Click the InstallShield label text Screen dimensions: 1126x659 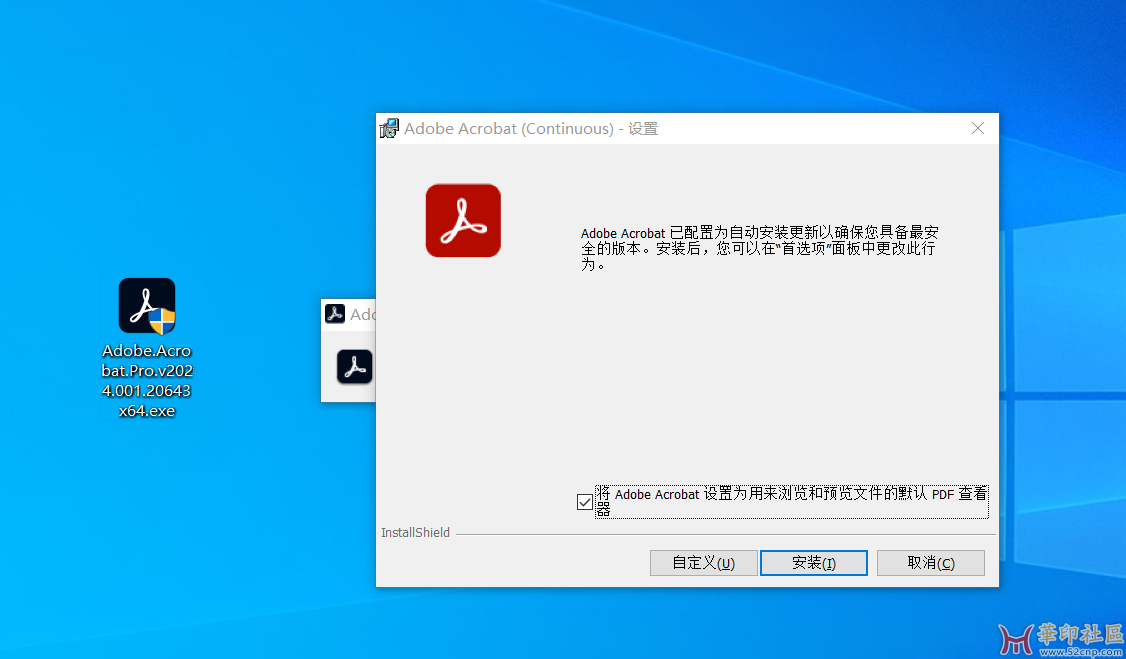415,533
